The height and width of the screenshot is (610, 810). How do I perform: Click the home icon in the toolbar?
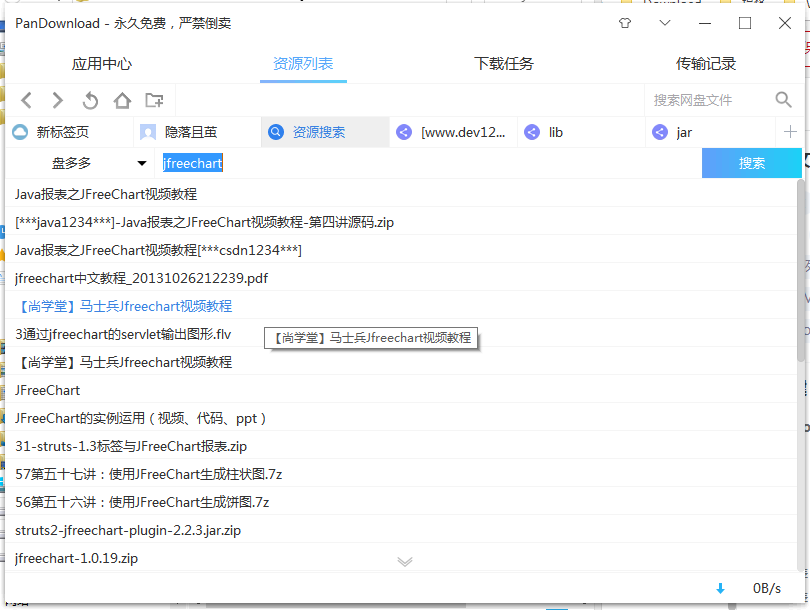(120, 100)
